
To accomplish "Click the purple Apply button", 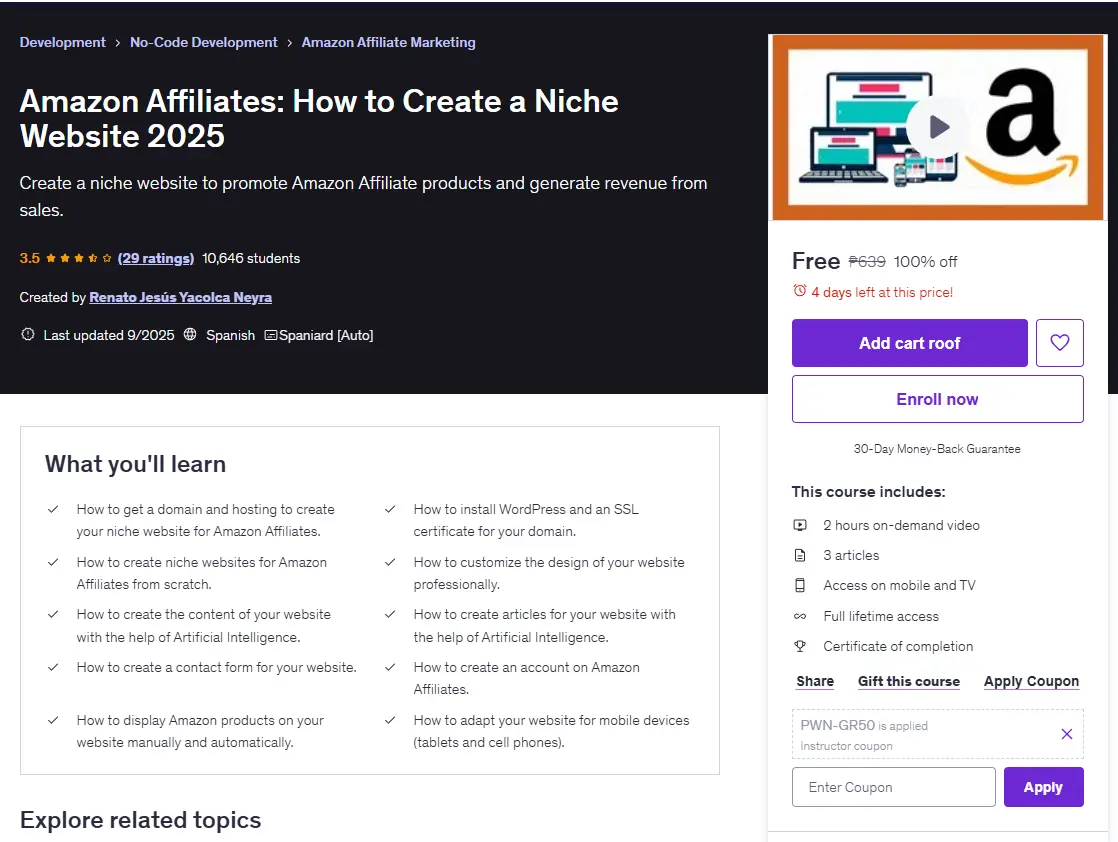I will [x=1043, y=787].
